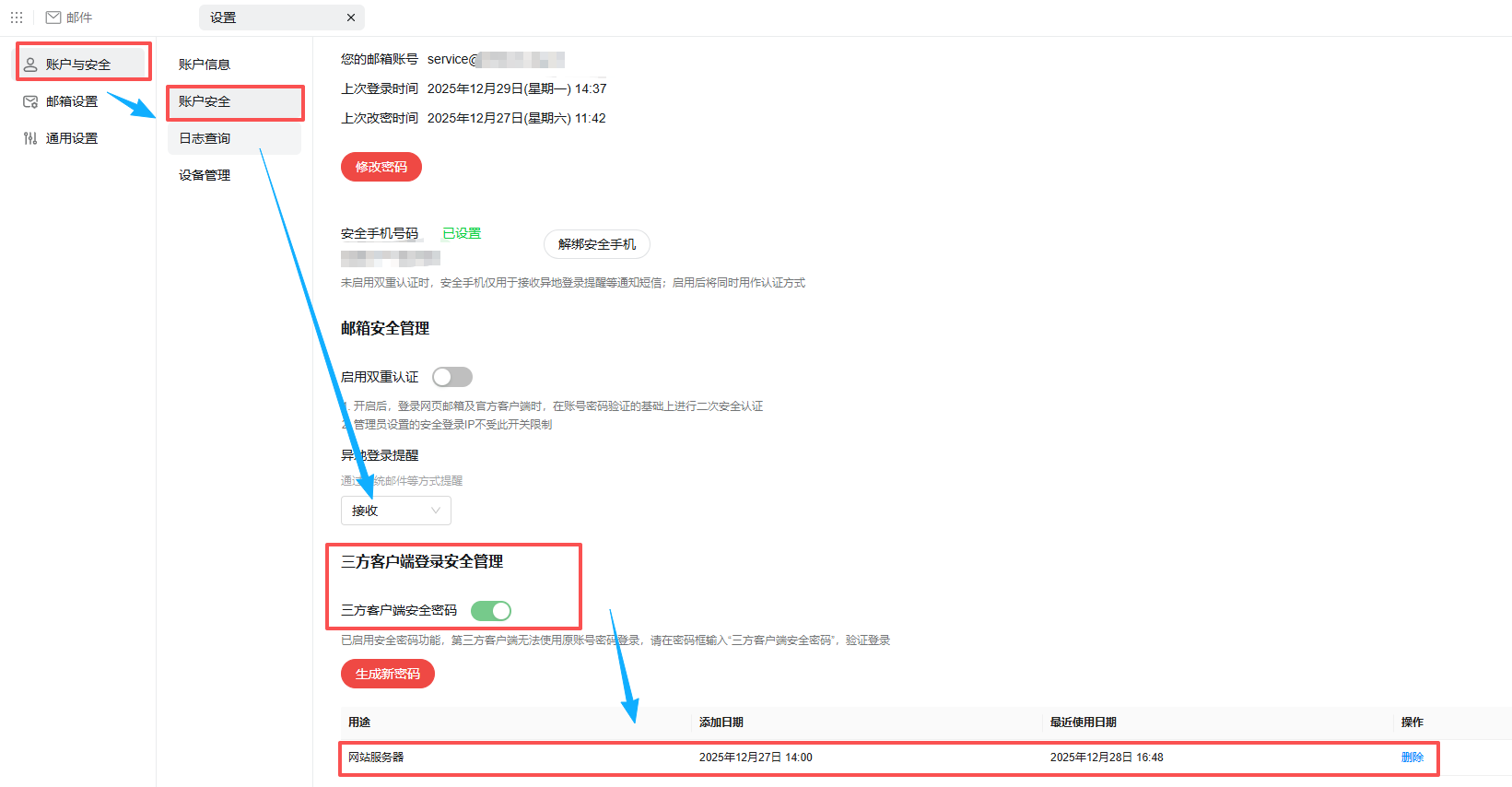Turn off the 三方客户端安全密码 switch

point(491,610)
